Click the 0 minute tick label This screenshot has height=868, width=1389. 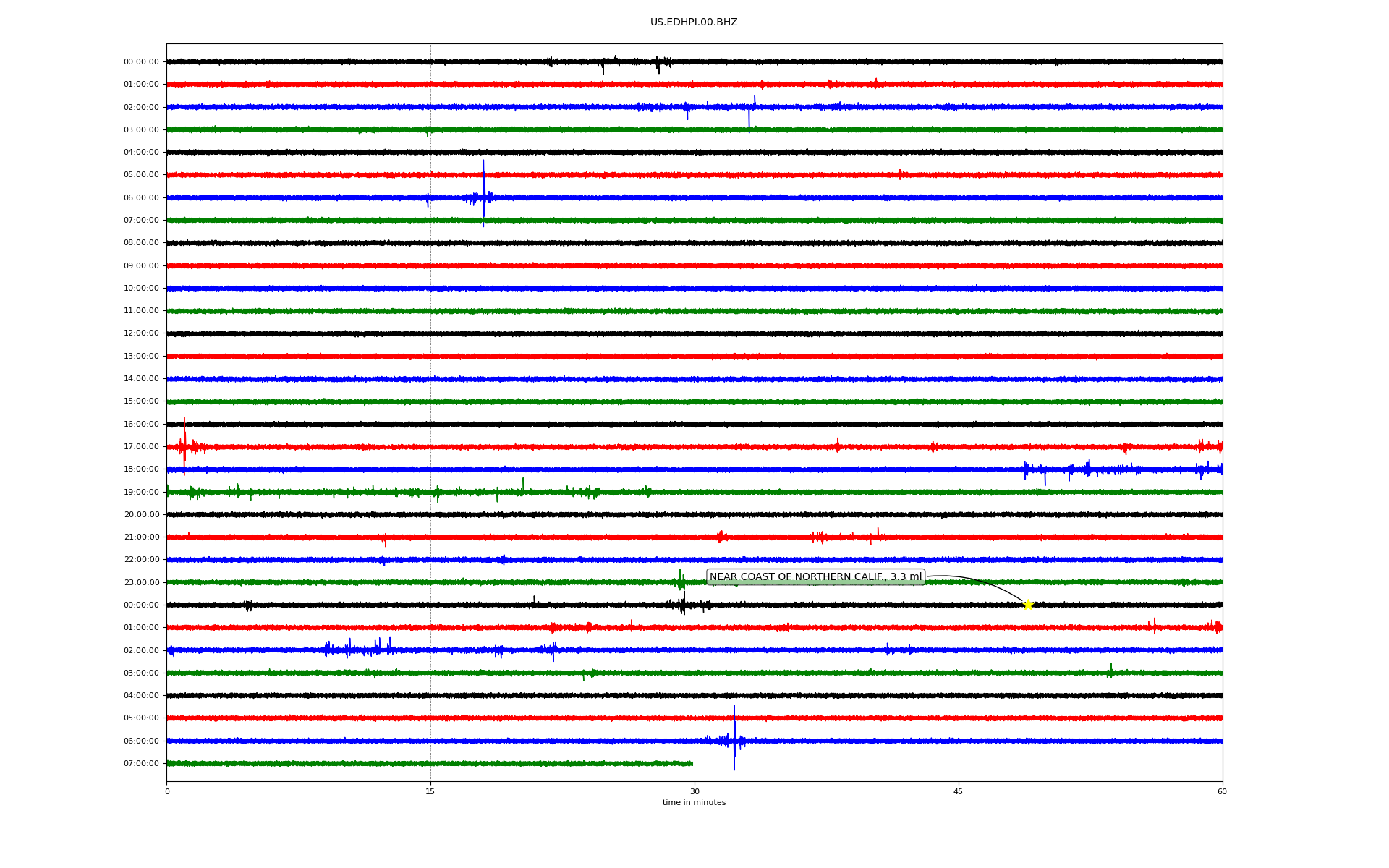pyautogui.click(x=167, y=791)
